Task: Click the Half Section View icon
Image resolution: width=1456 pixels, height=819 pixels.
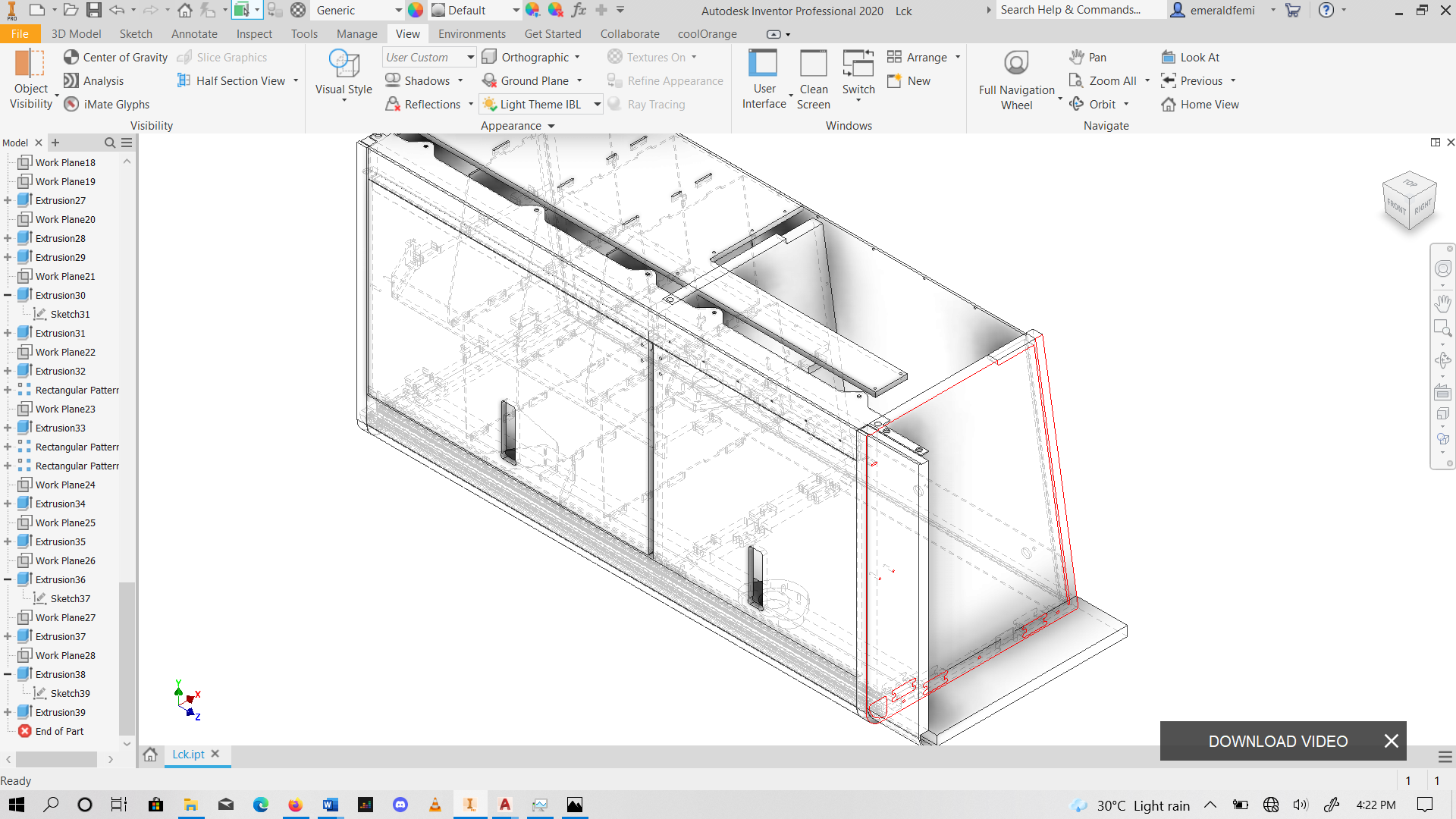Action: [184, 81]
